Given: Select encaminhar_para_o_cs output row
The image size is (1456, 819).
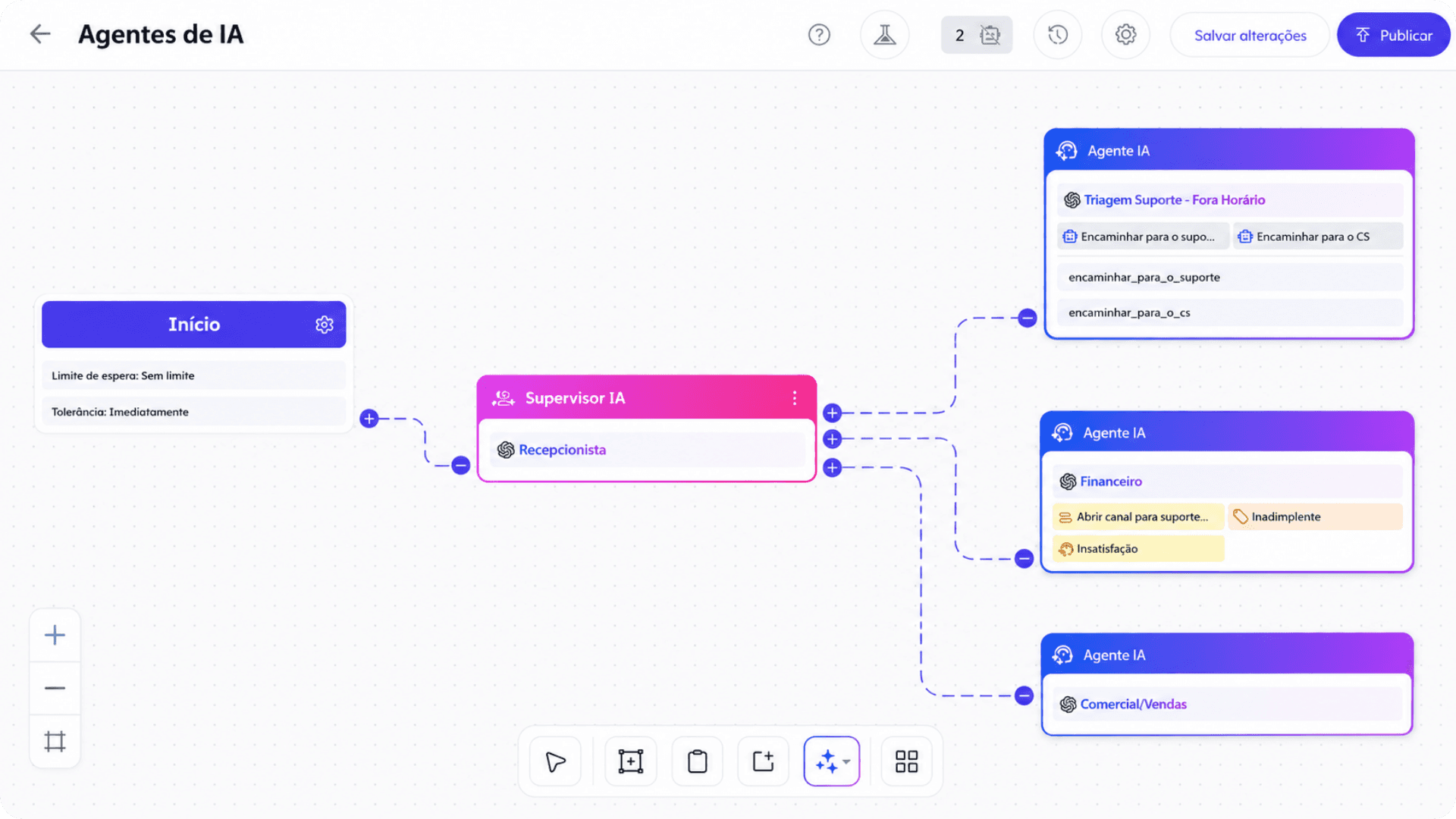Looking at the screenshot, I should 1229,312.
